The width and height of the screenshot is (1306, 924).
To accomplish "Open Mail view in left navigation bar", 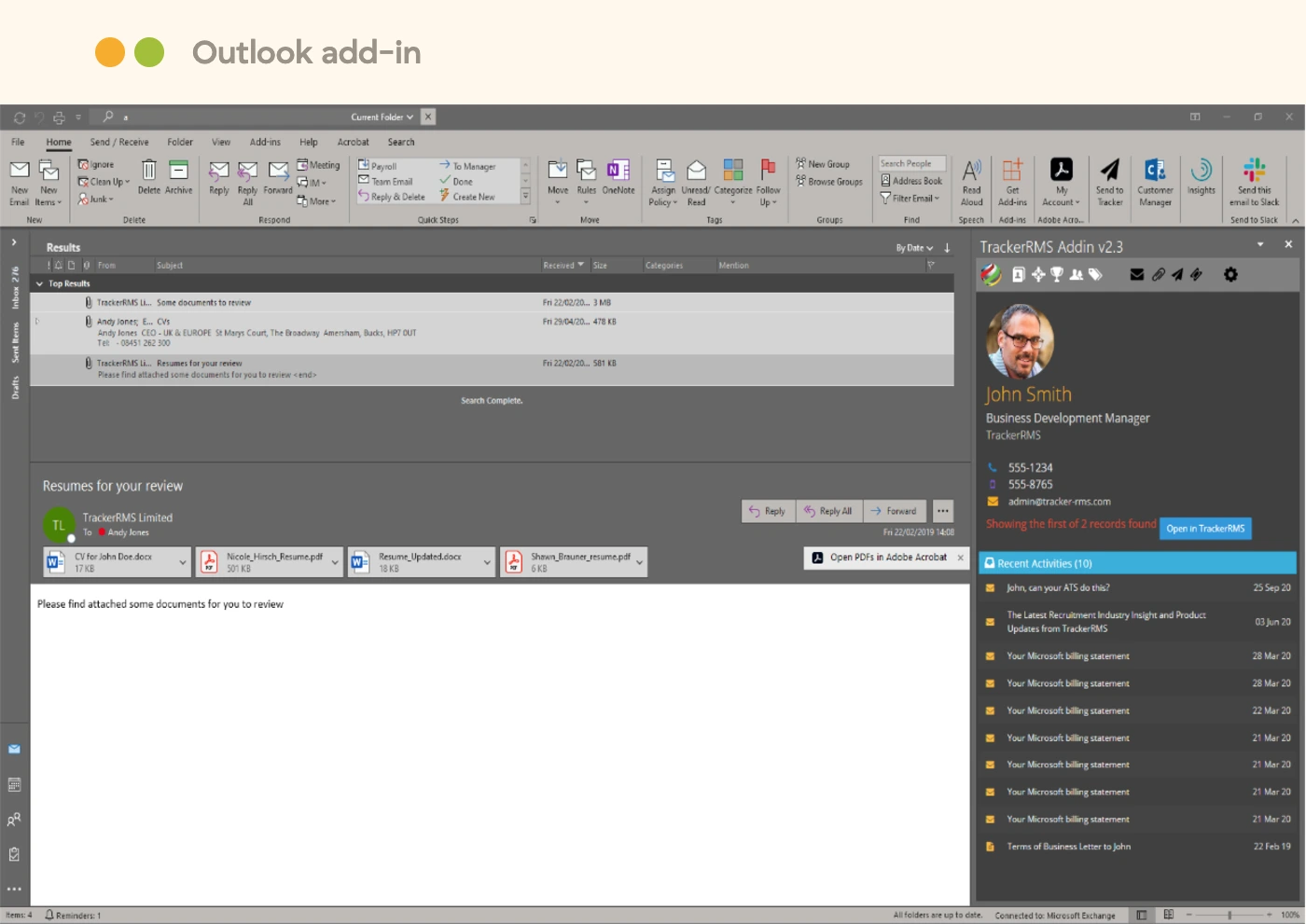I will coord(14,750).
